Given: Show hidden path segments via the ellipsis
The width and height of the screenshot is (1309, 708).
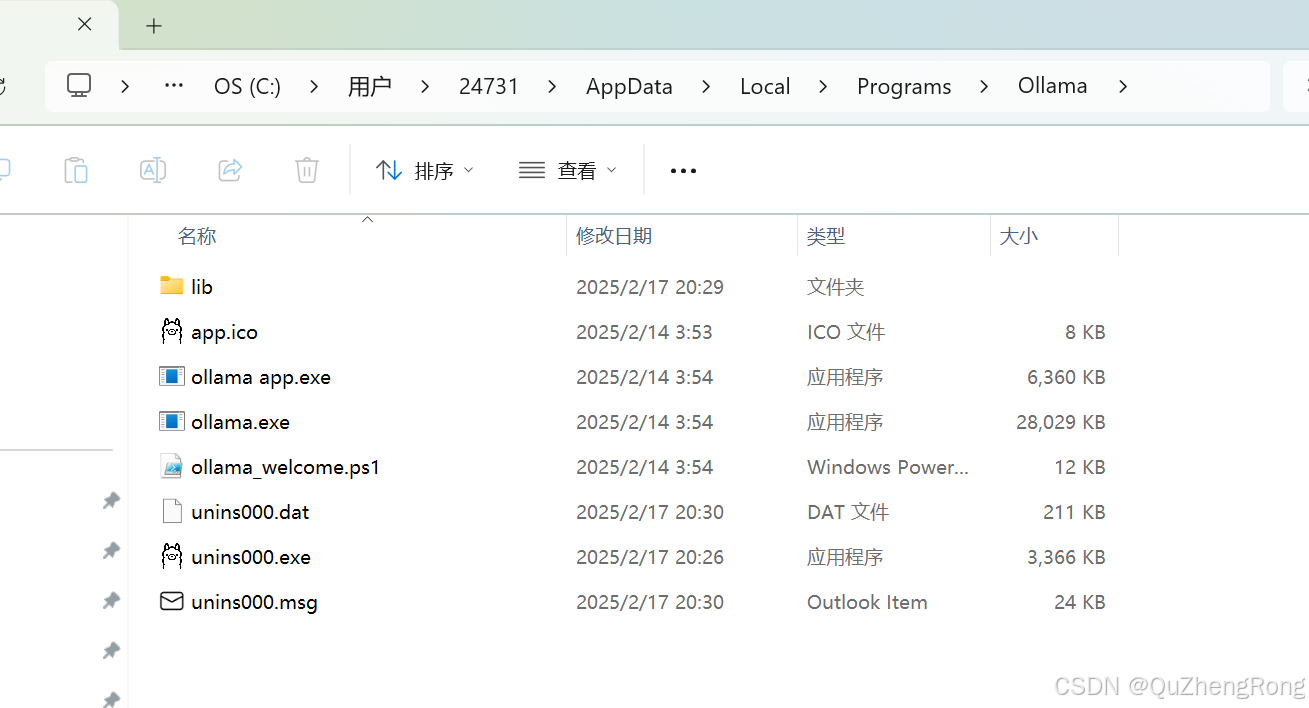Looking at the screenshot, I should (x=174, y=86).
